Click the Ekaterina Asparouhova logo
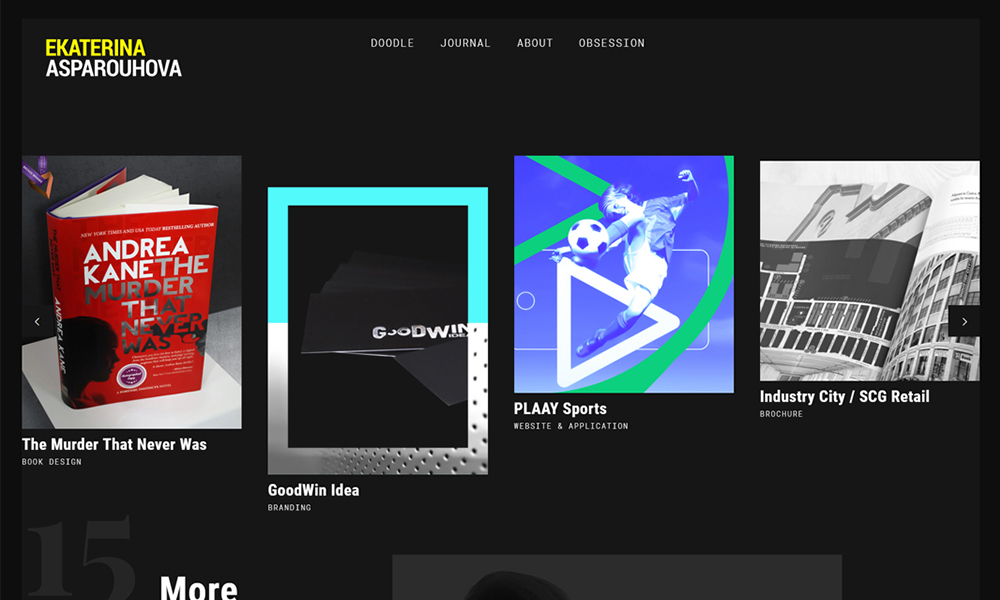This screenshot has height=600, width=1000. pos(113,58)
